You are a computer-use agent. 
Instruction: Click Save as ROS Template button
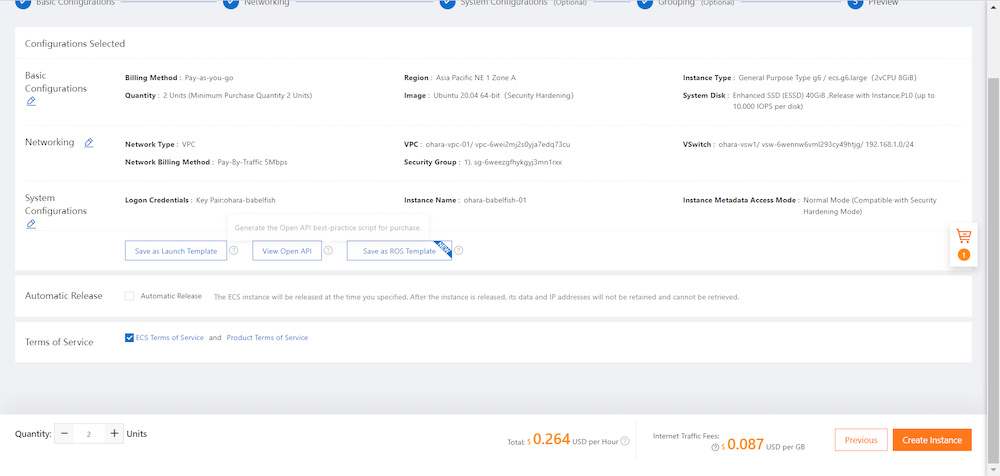coord(399,251)
